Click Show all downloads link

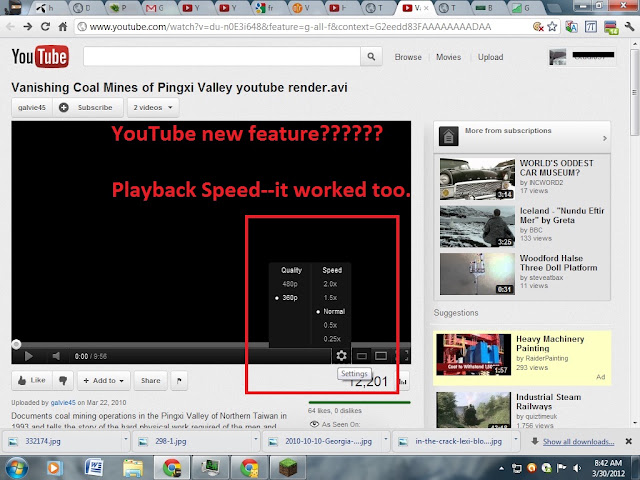pos(578,442)
